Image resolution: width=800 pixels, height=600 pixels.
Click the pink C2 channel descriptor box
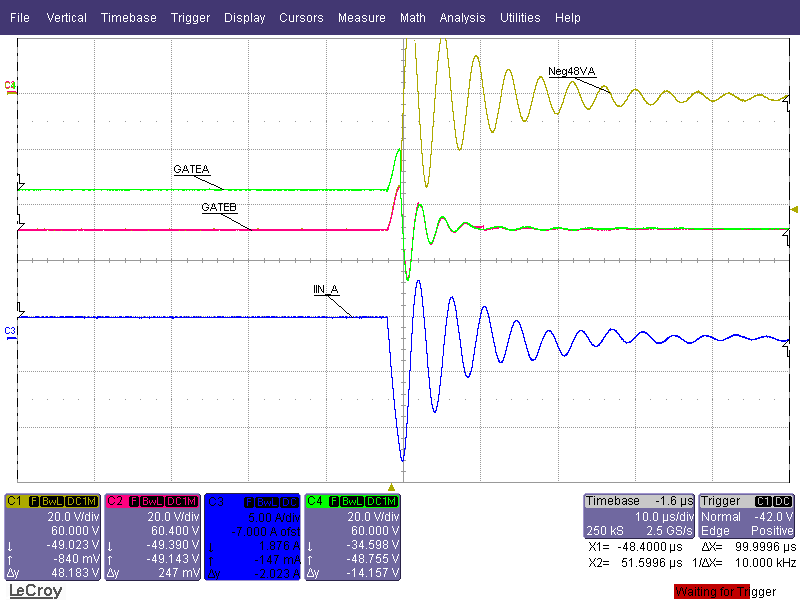[x=152, y=536]
